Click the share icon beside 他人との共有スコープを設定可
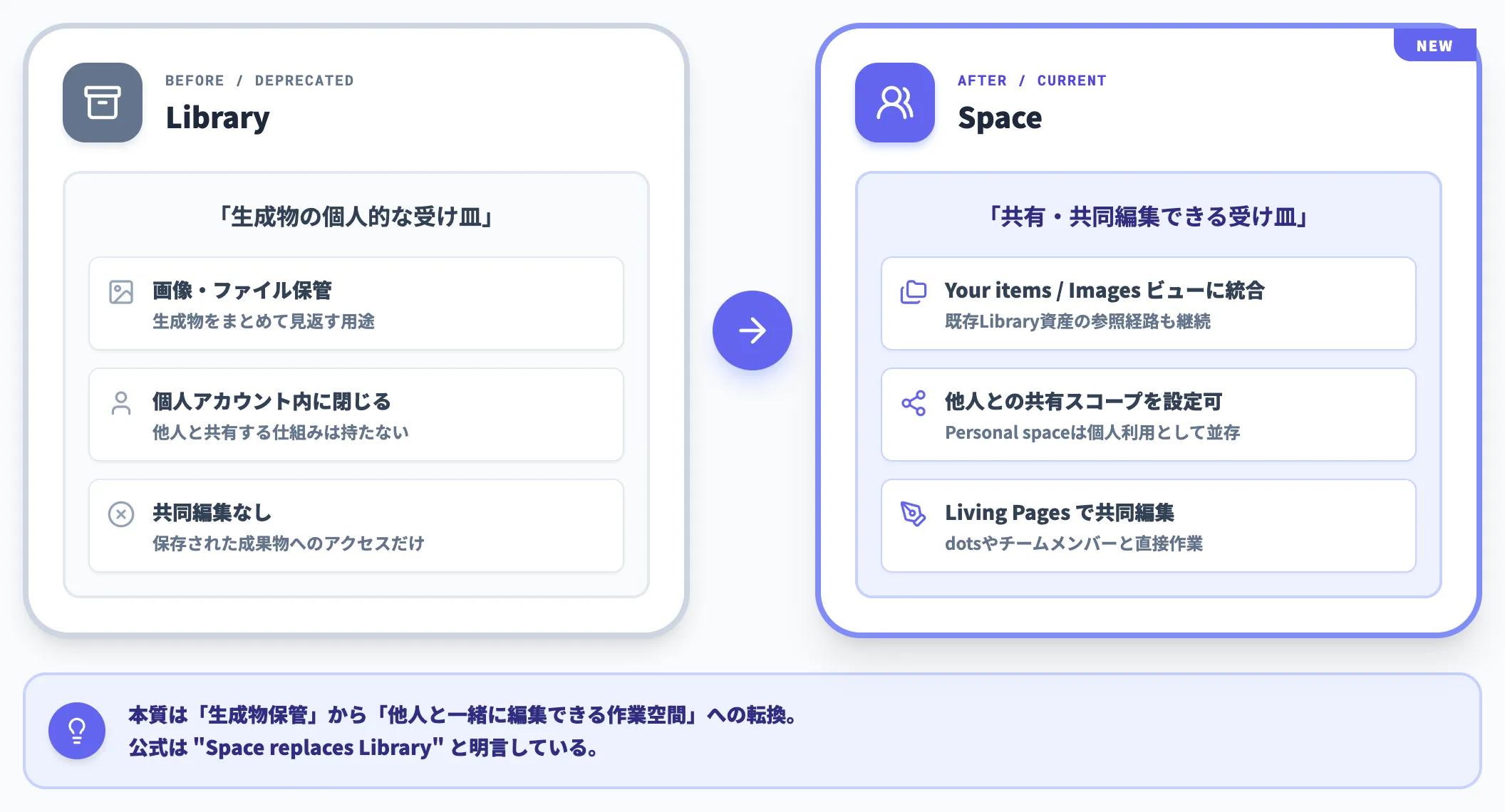 914,403
